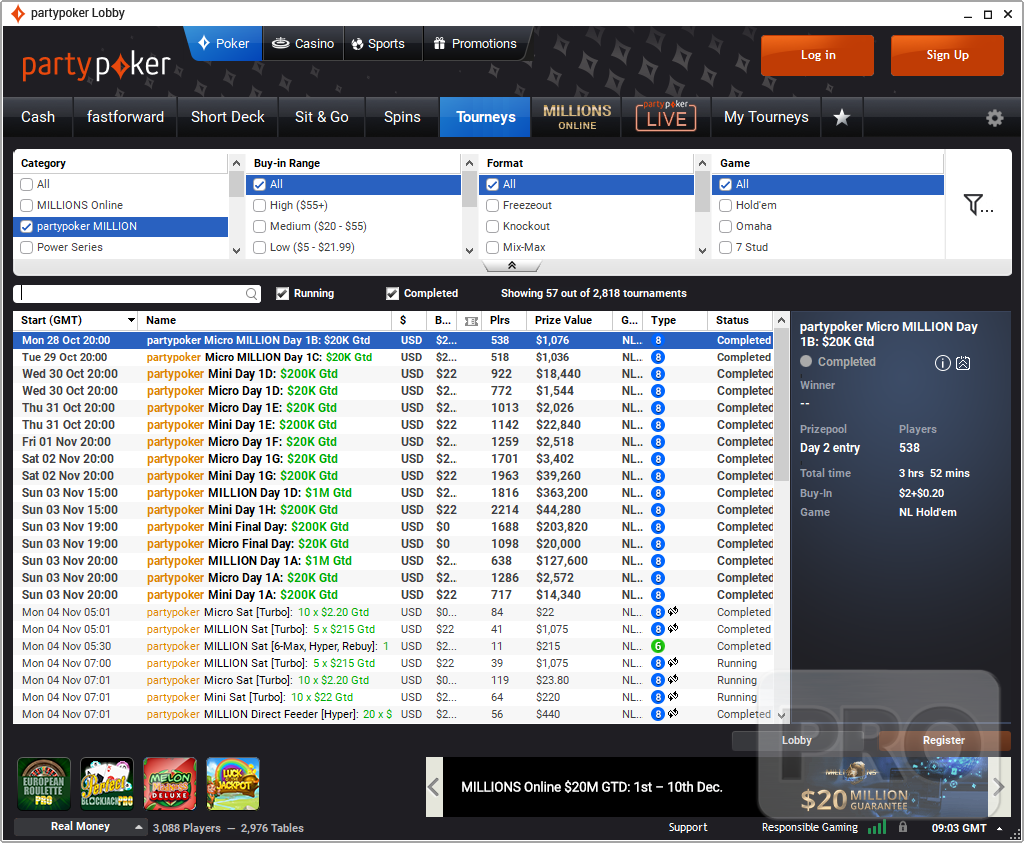The image size is (1024, 843).
Task: Open the Cash tab
Action: tap(38, 117)
